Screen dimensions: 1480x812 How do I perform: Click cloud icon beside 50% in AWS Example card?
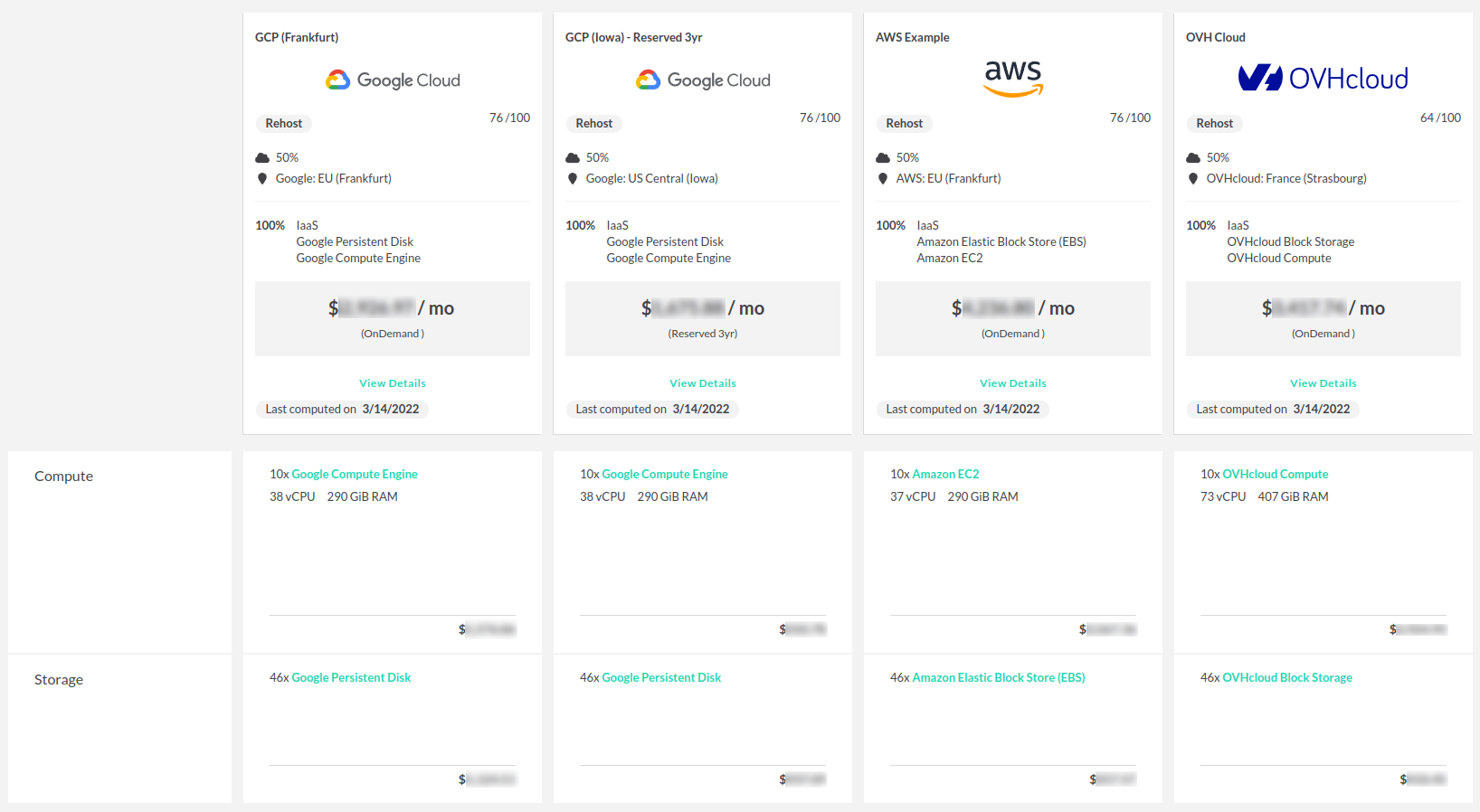tap(883, 157)
